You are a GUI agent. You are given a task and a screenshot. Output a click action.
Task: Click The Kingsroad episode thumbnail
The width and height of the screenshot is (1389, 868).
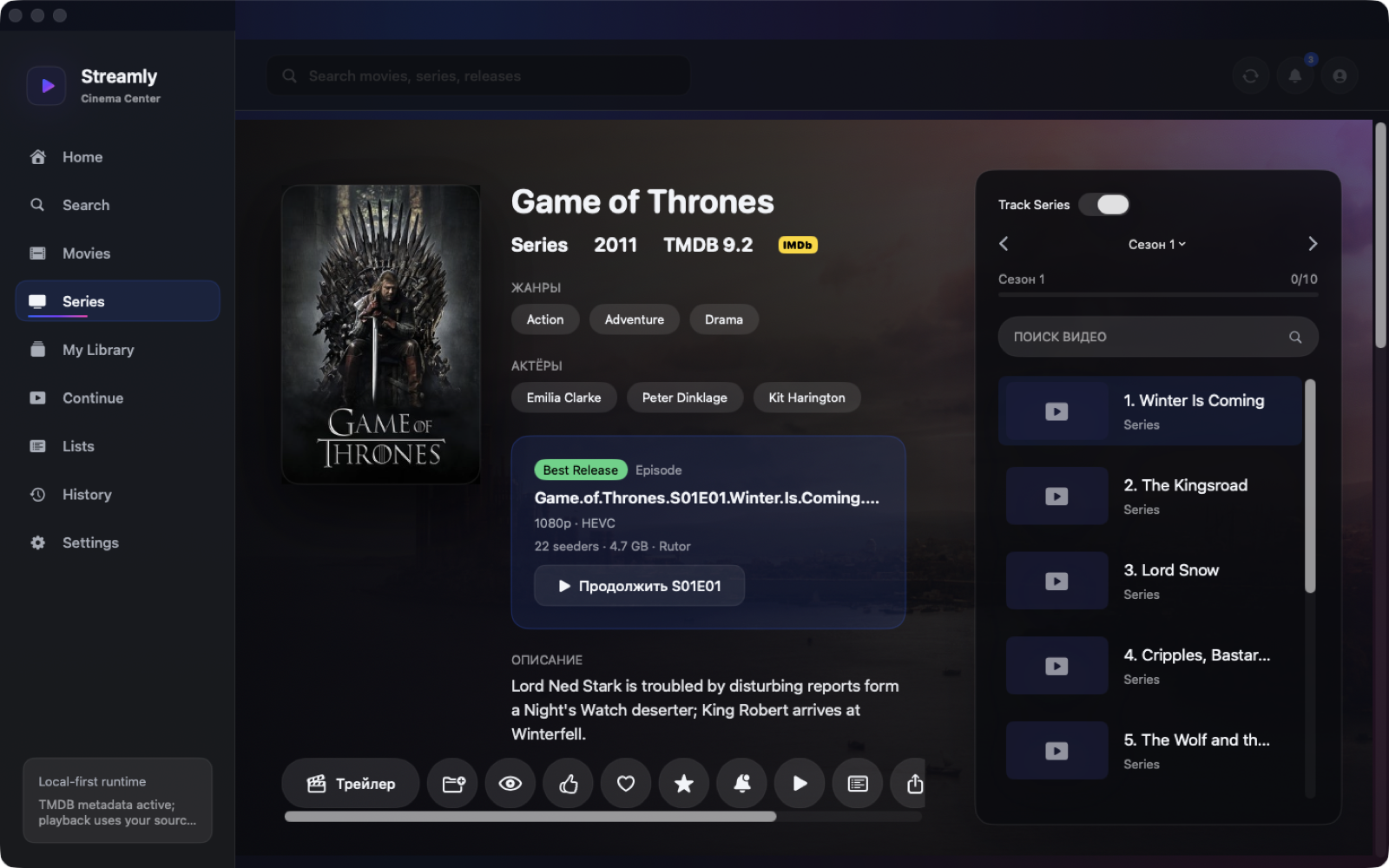pyautogui.click(x=1057, y=496)
